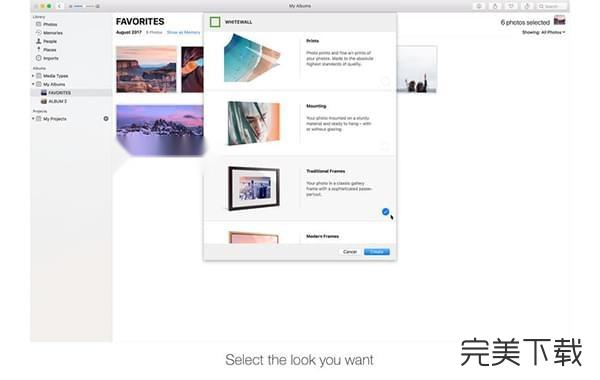Choose the Mounting option radio circle
The height and width of the screenshot is (380, 600).
(x=385, y=146)
